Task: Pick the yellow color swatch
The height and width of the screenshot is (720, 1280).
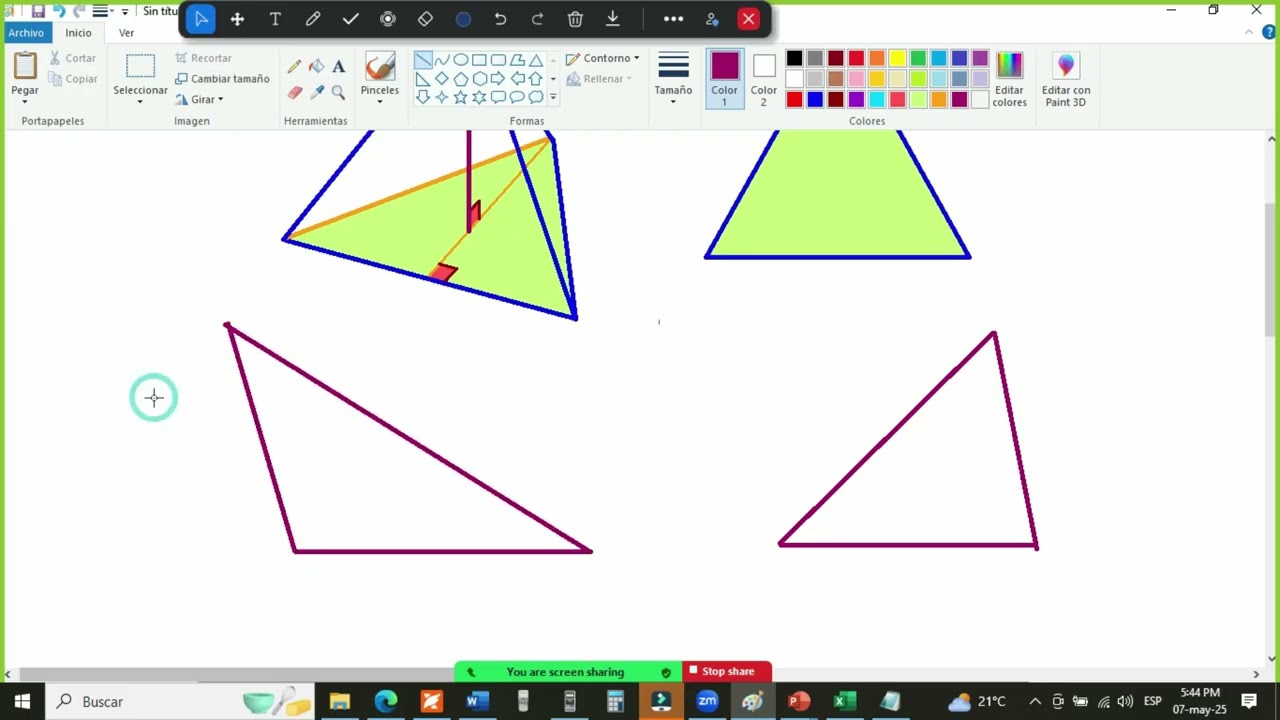Action: coord(897,59)
